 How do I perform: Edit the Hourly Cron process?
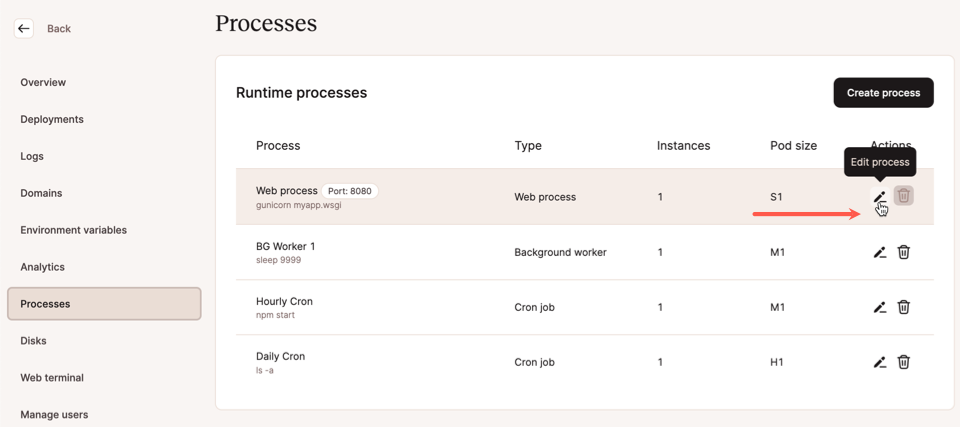pos(879,307)
